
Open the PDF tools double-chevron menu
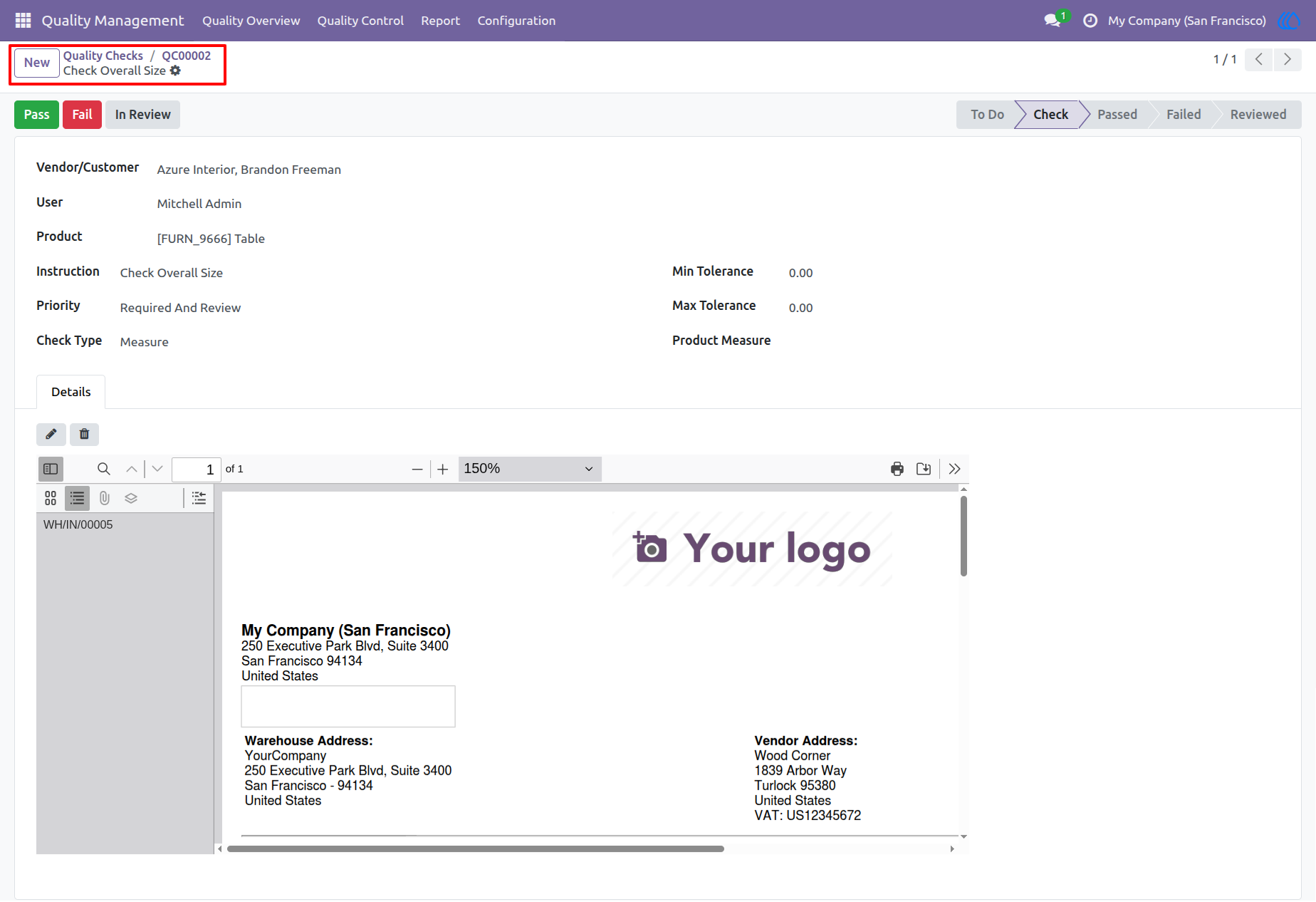[955, 469]
